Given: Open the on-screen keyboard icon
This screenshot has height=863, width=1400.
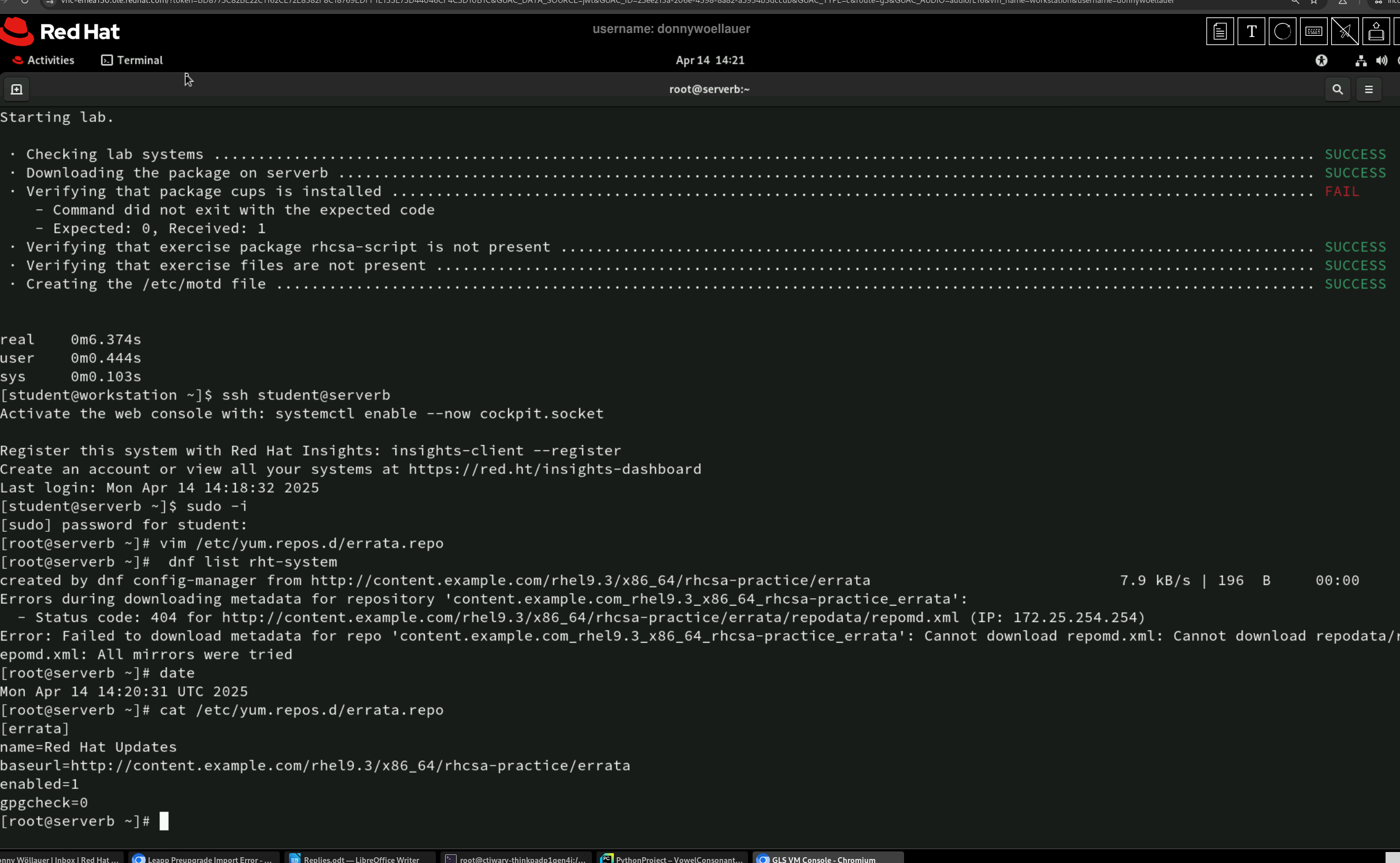Looking at the screenshot, I should point(1313,31).
